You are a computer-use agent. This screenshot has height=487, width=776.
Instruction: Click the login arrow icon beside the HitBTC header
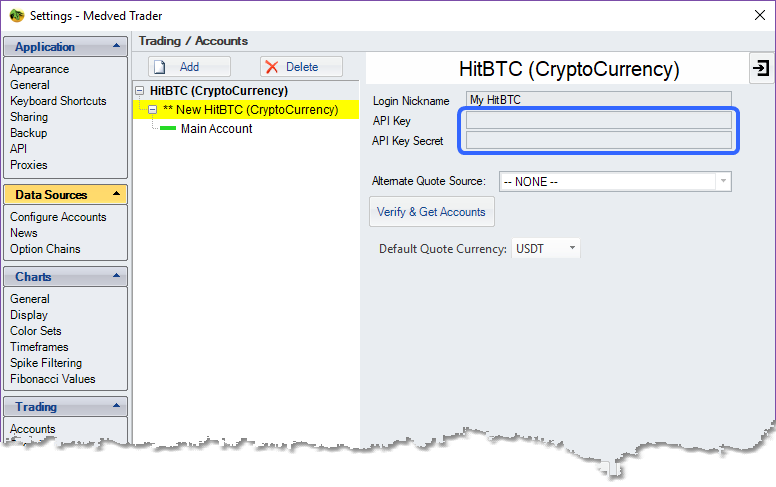coord(761,68)
